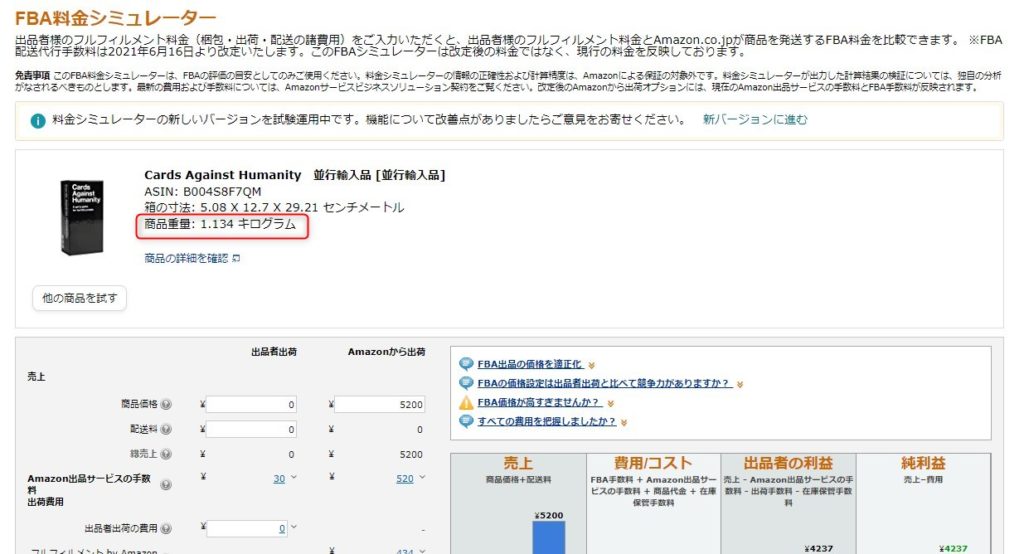1024x554 pixels.
Task: Expand the FBA出品の価格を適正化 tip chevron
Action: click(x=591, y=366)
